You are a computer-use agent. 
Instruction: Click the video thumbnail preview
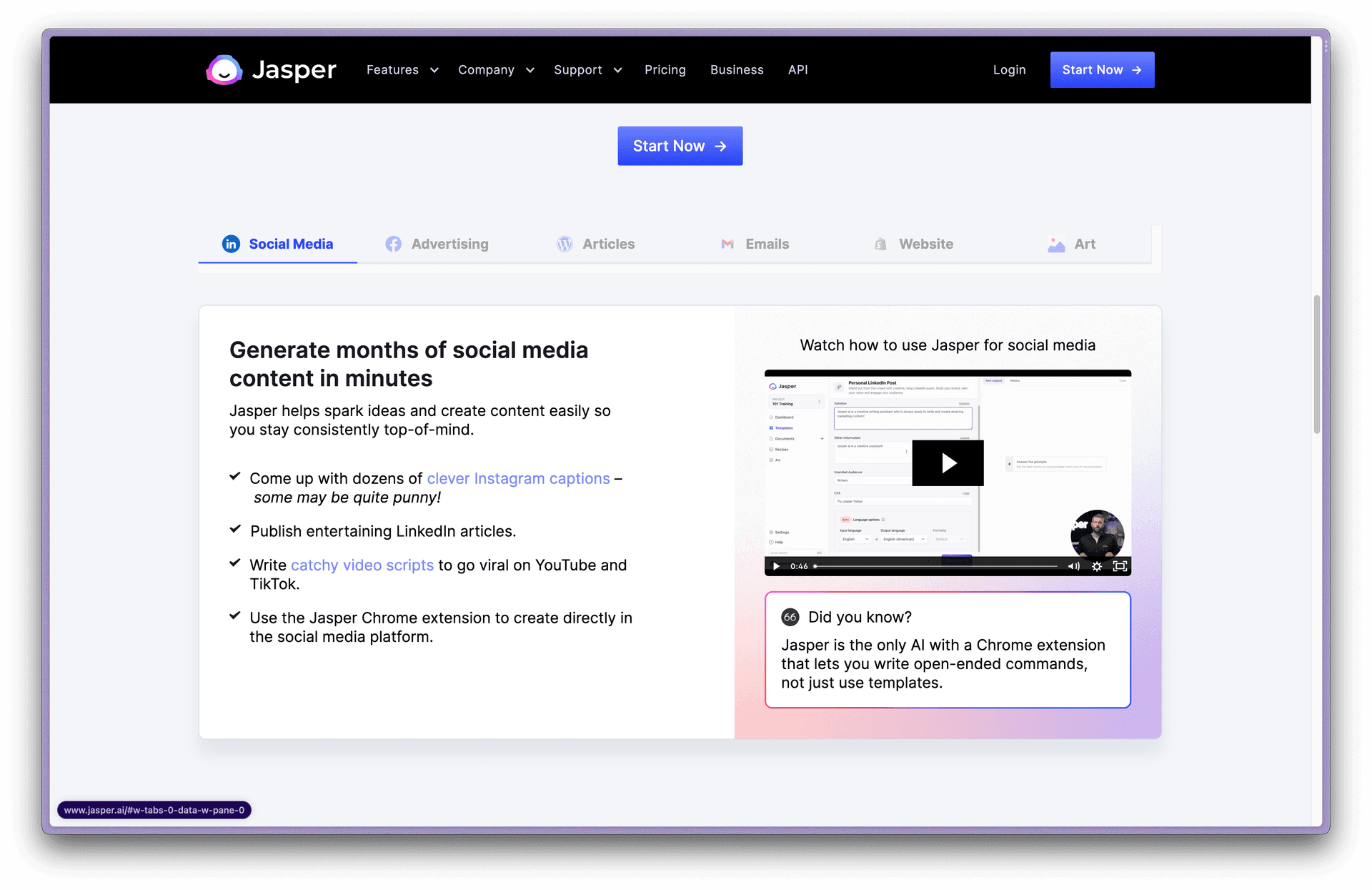(948, 473)
